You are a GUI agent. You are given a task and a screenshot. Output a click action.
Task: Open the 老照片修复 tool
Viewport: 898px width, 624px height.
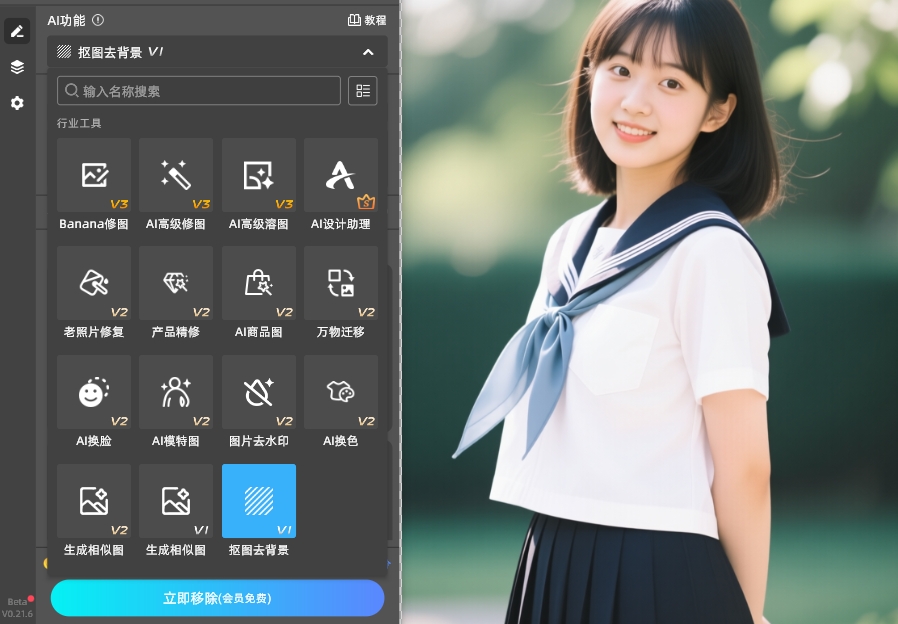[x=93, y=283]
